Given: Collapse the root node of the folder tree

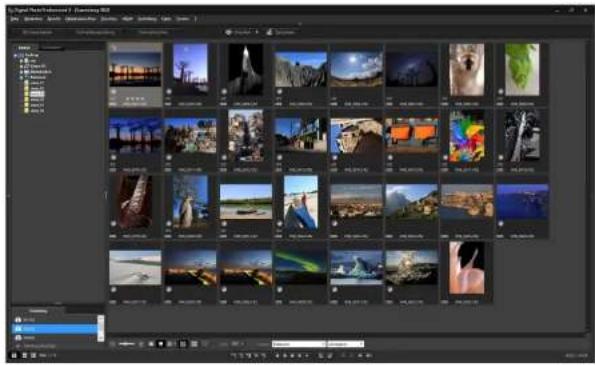Looking at the screenshot, I should [16, 55].
